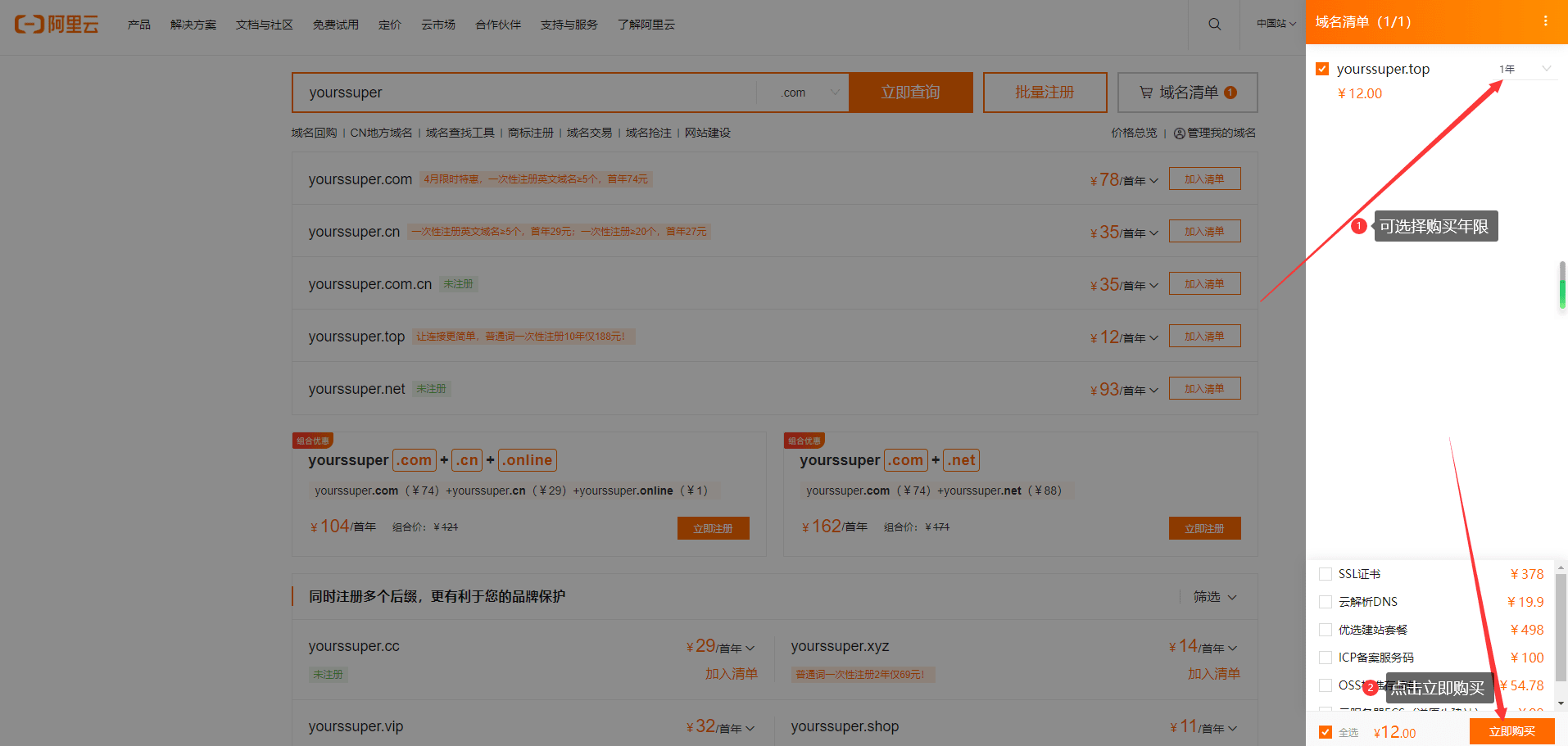1568x746 pixels.
Task: Open the 域名查找工具 link
Action: 460,133
